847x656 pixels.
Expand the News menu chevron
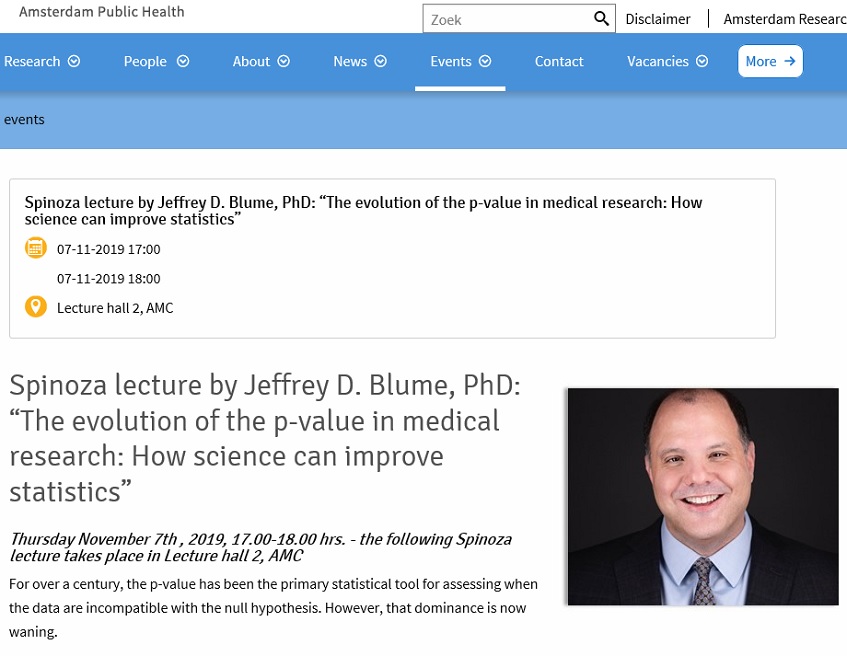[x=381, y=61]
